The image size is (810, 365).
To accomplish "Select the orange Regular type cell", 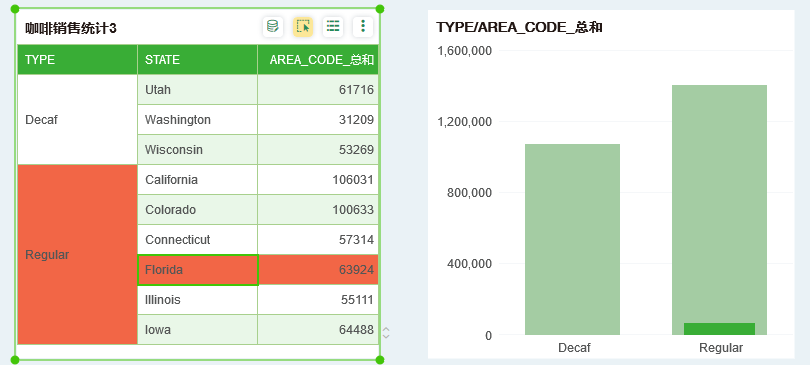I will pos(77,255).
